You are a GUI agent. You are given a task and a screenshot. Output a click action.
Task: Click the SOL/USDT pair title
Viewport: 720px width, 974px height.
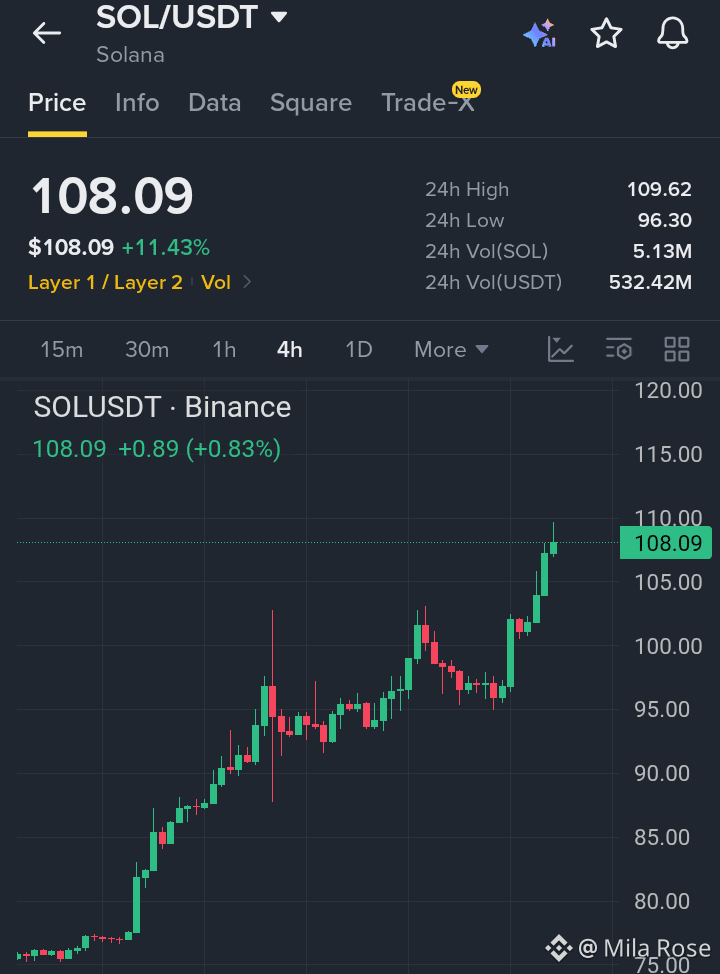[x=177, y=17]
